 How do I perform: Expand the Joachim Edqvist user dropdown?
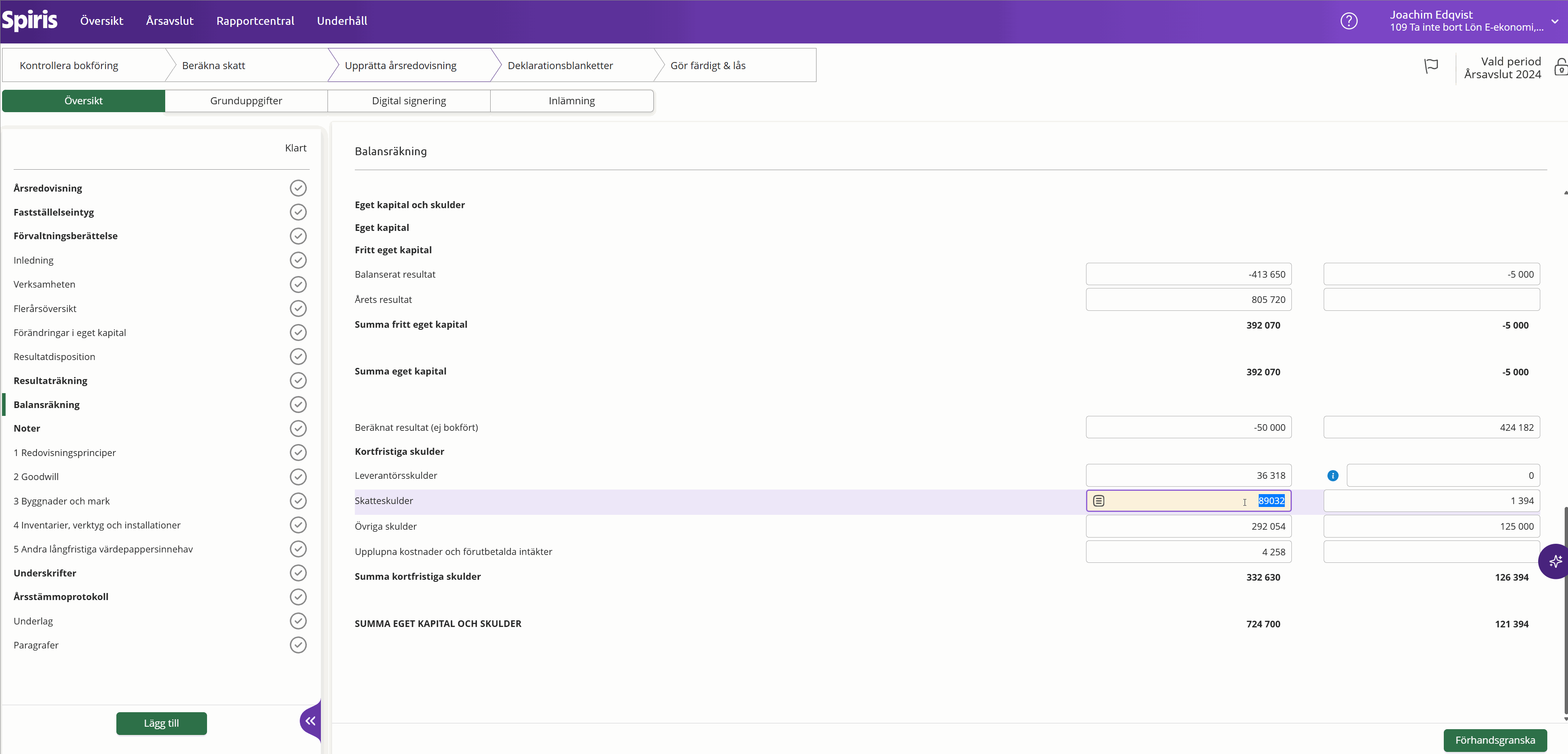tap(1555, 21)
